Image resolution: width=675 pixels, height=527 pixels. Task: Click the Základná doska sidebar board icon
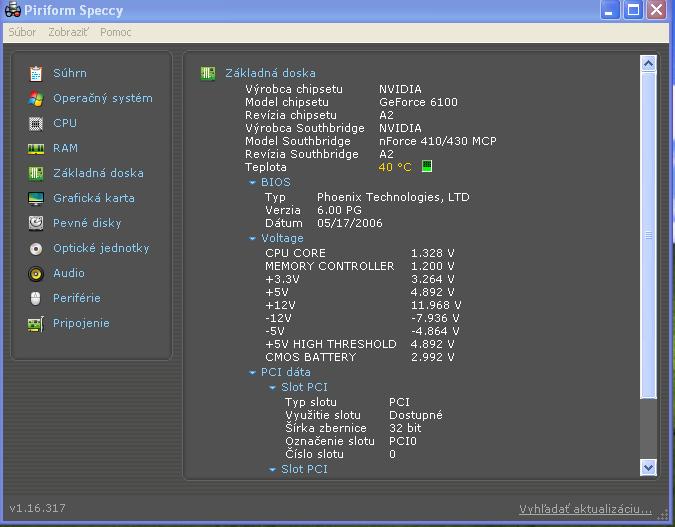(36, 174)
